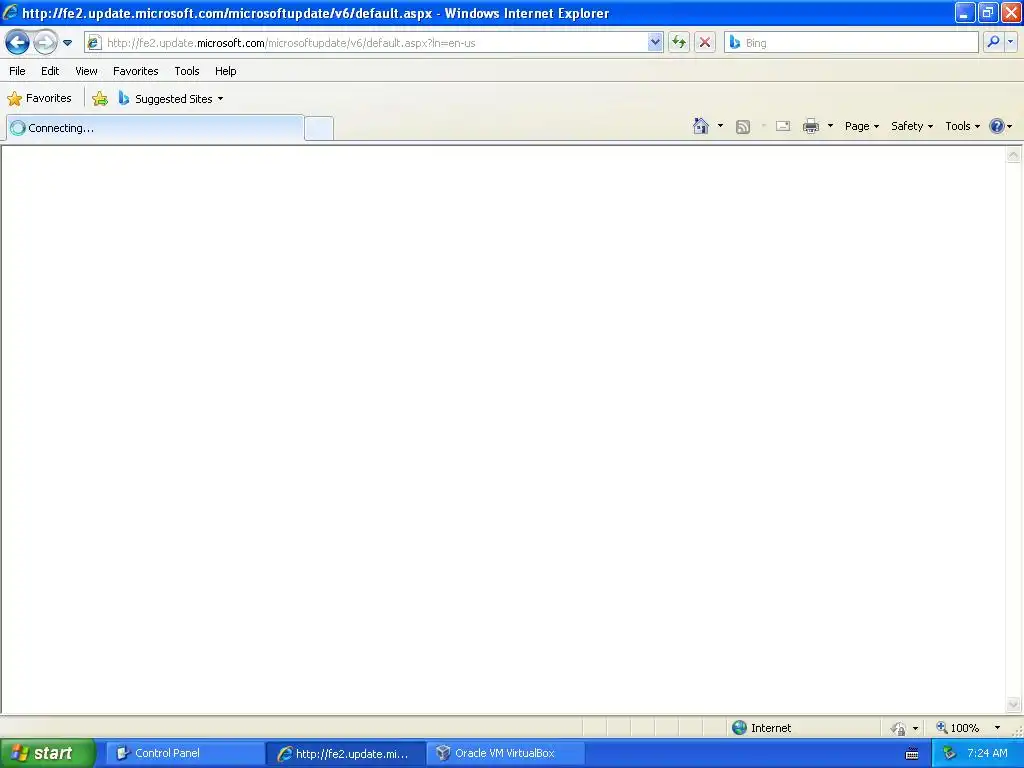Viewport: 1024px width, 768px height.
Task: Restore down the Internet Explorer window
Action: click(987, 12)
